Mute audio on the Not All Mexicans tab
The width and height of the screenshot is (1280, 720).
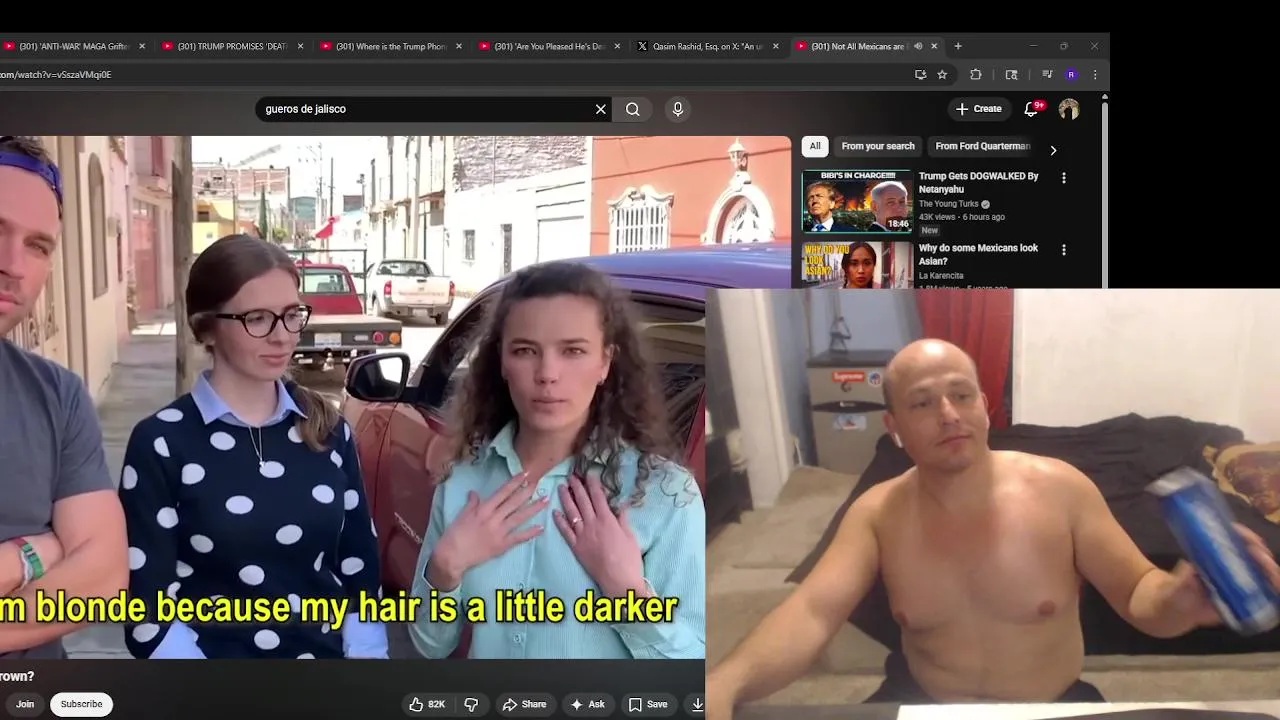point(918,46)
